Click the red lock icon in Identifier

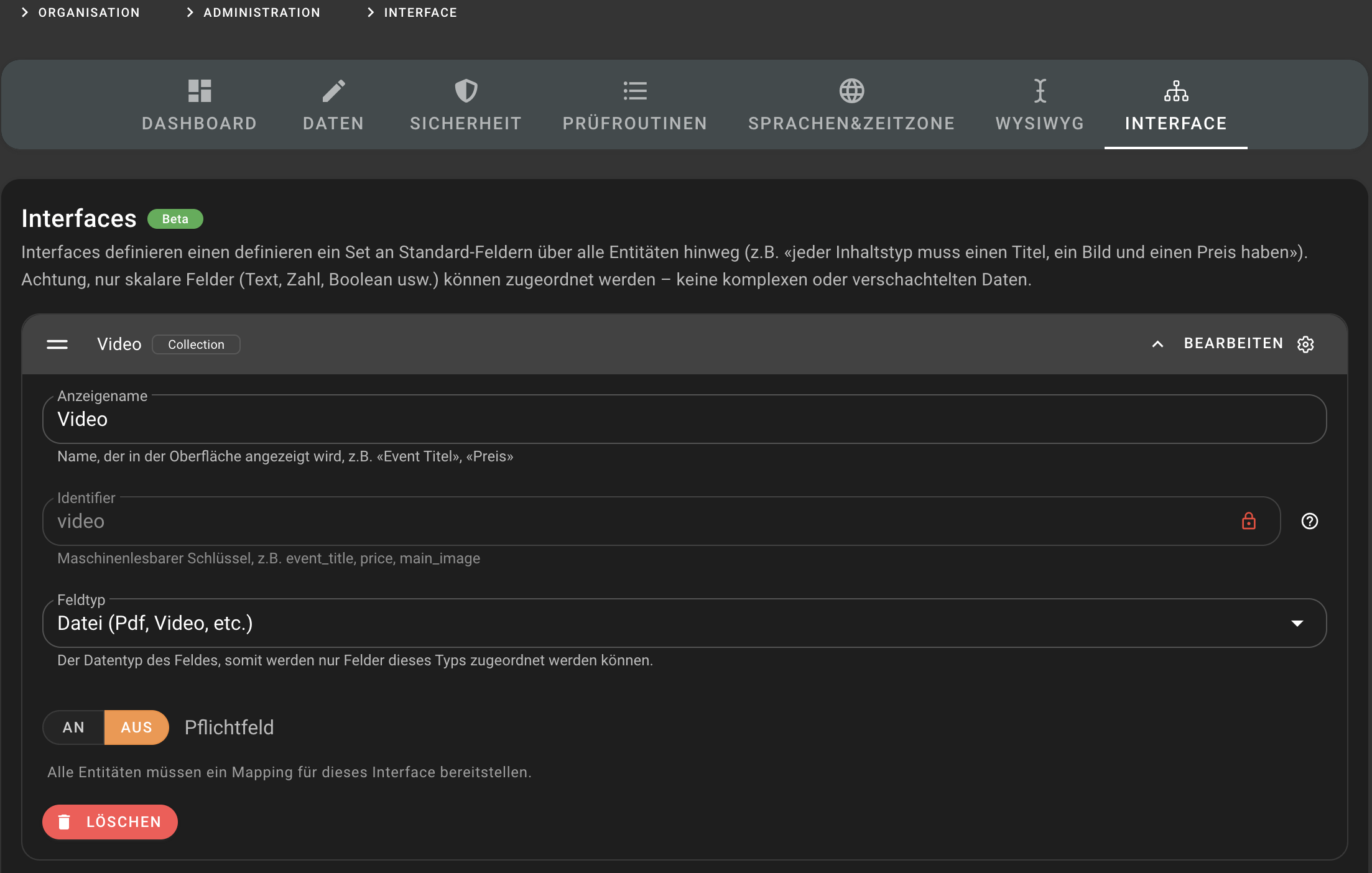1248,521
